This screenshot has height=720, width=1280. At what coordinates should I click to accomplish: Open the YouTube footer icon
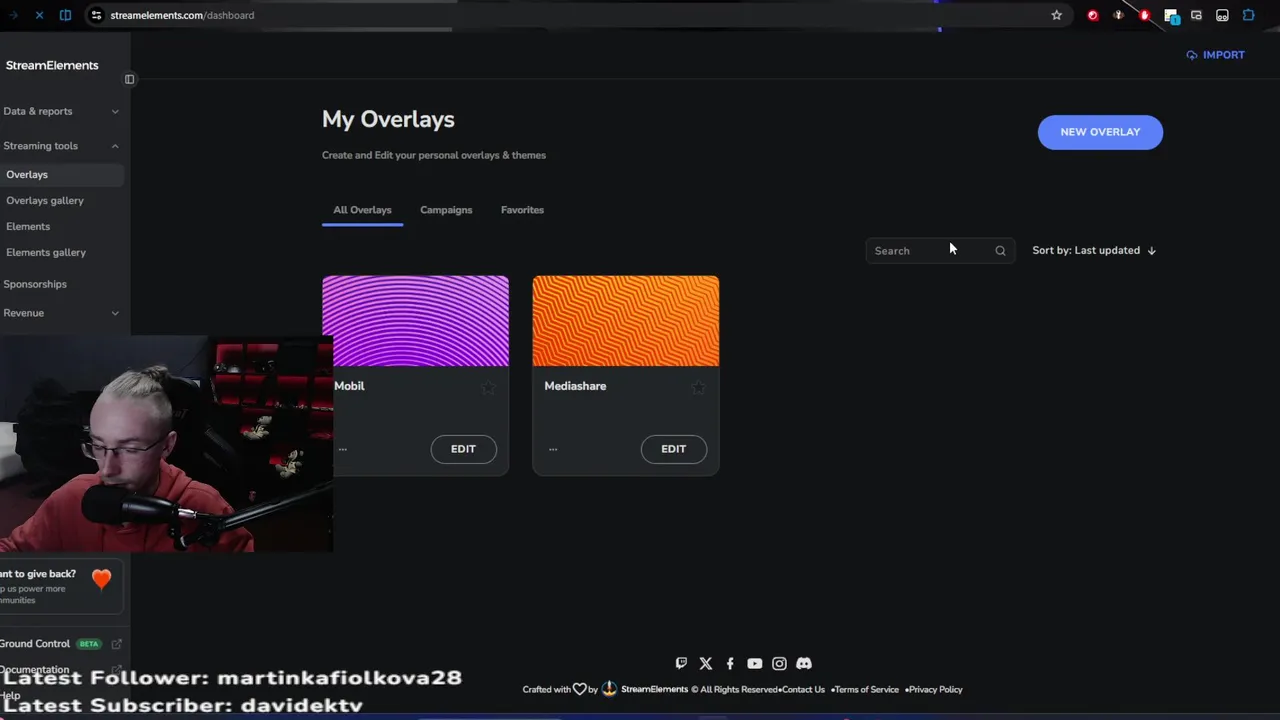point(755,663)
